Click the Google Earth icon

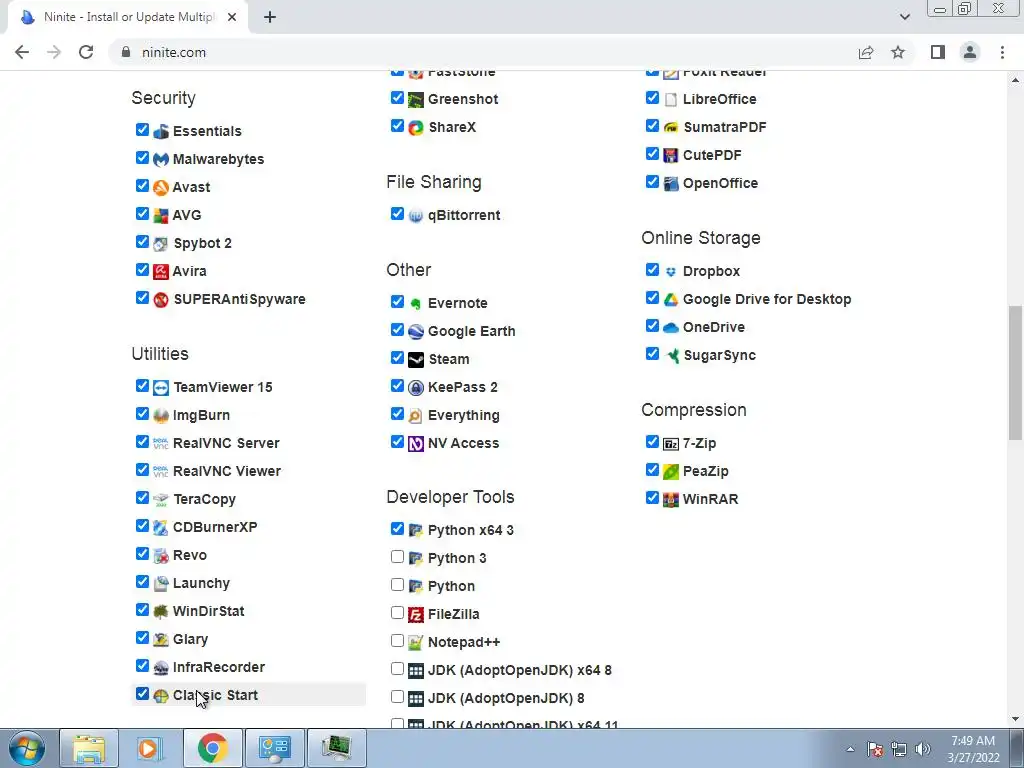(x=416, y=331)
